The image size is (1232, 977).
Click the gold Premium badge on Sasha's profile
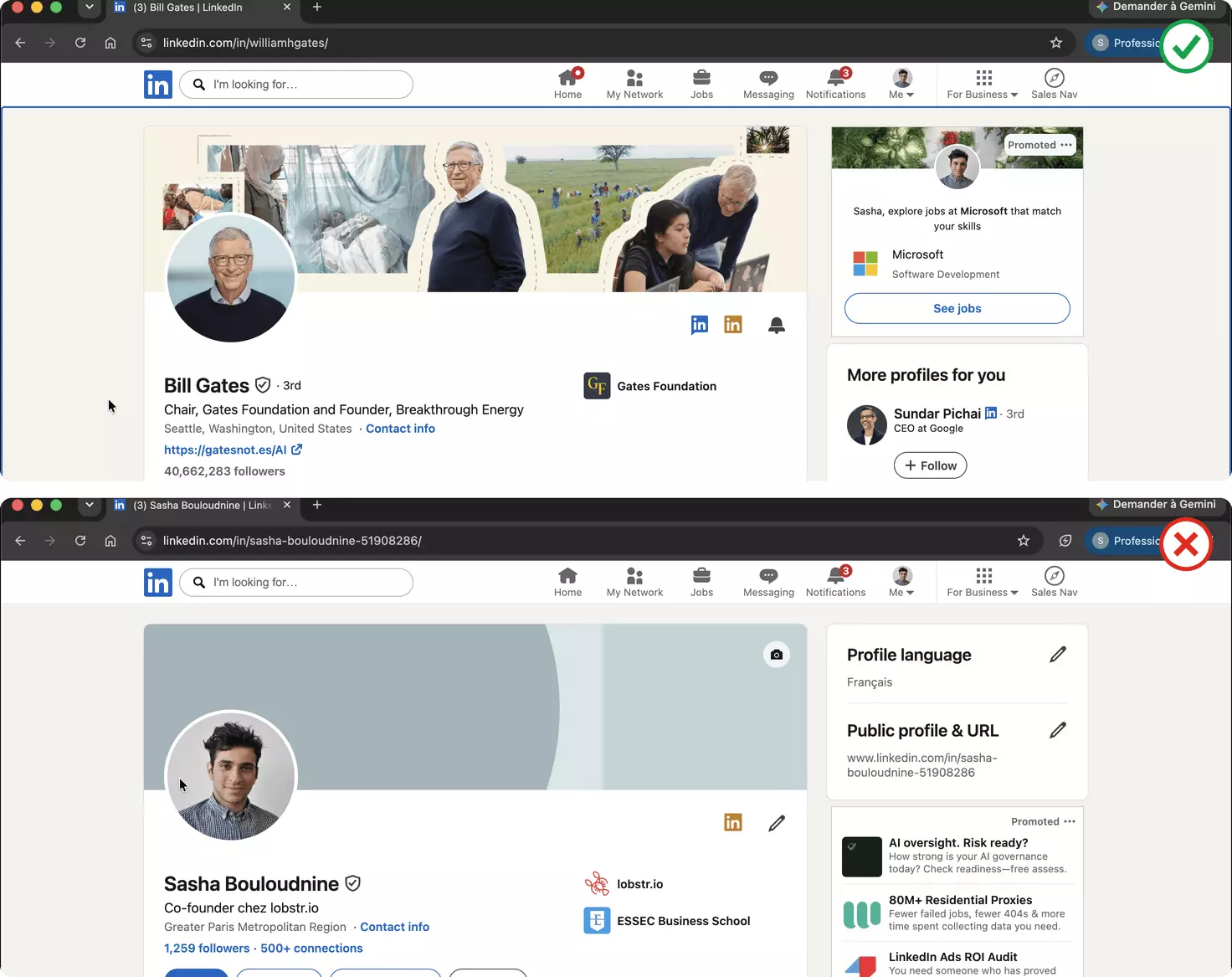click(733, 823)
